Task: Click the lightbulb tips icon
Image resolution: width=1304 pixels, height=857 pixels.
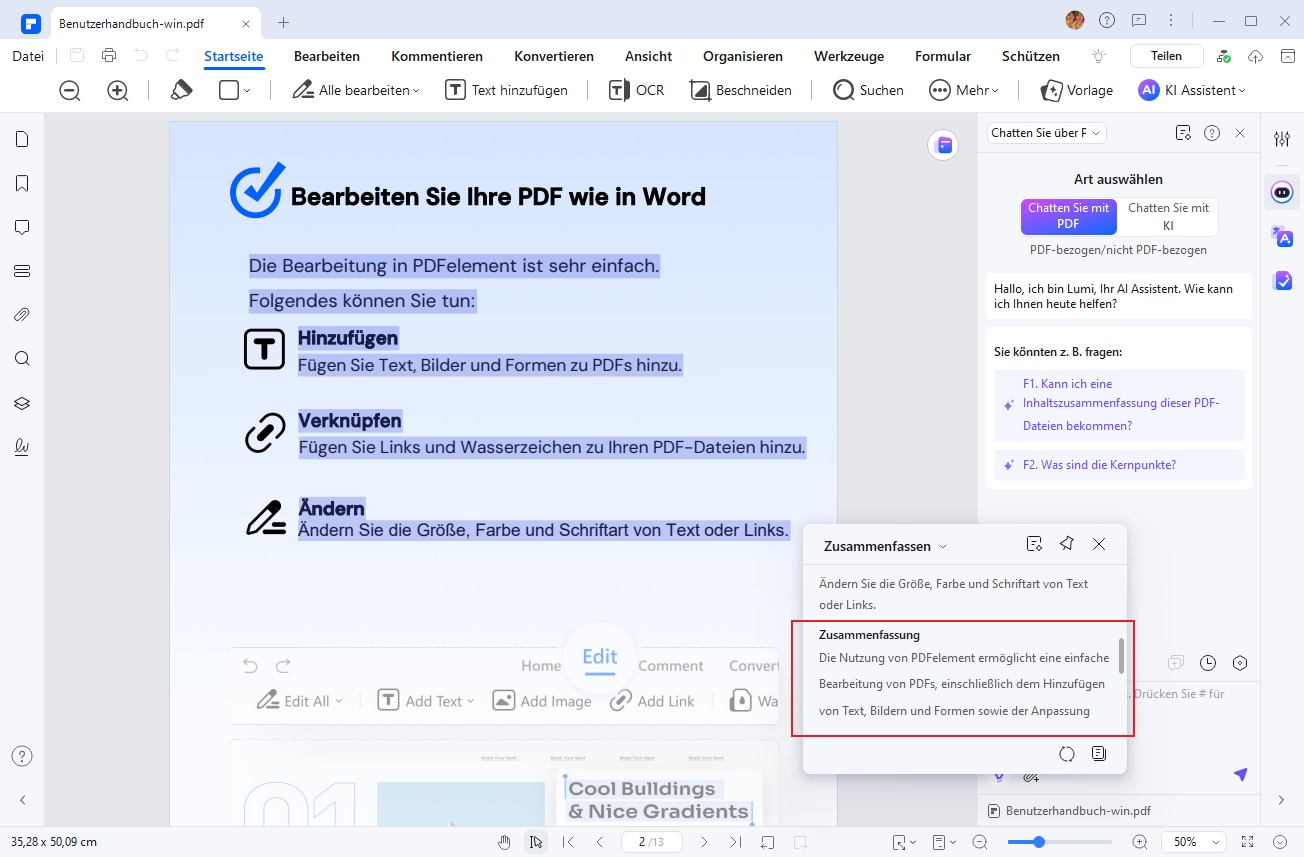Action: pos(1099,56)
